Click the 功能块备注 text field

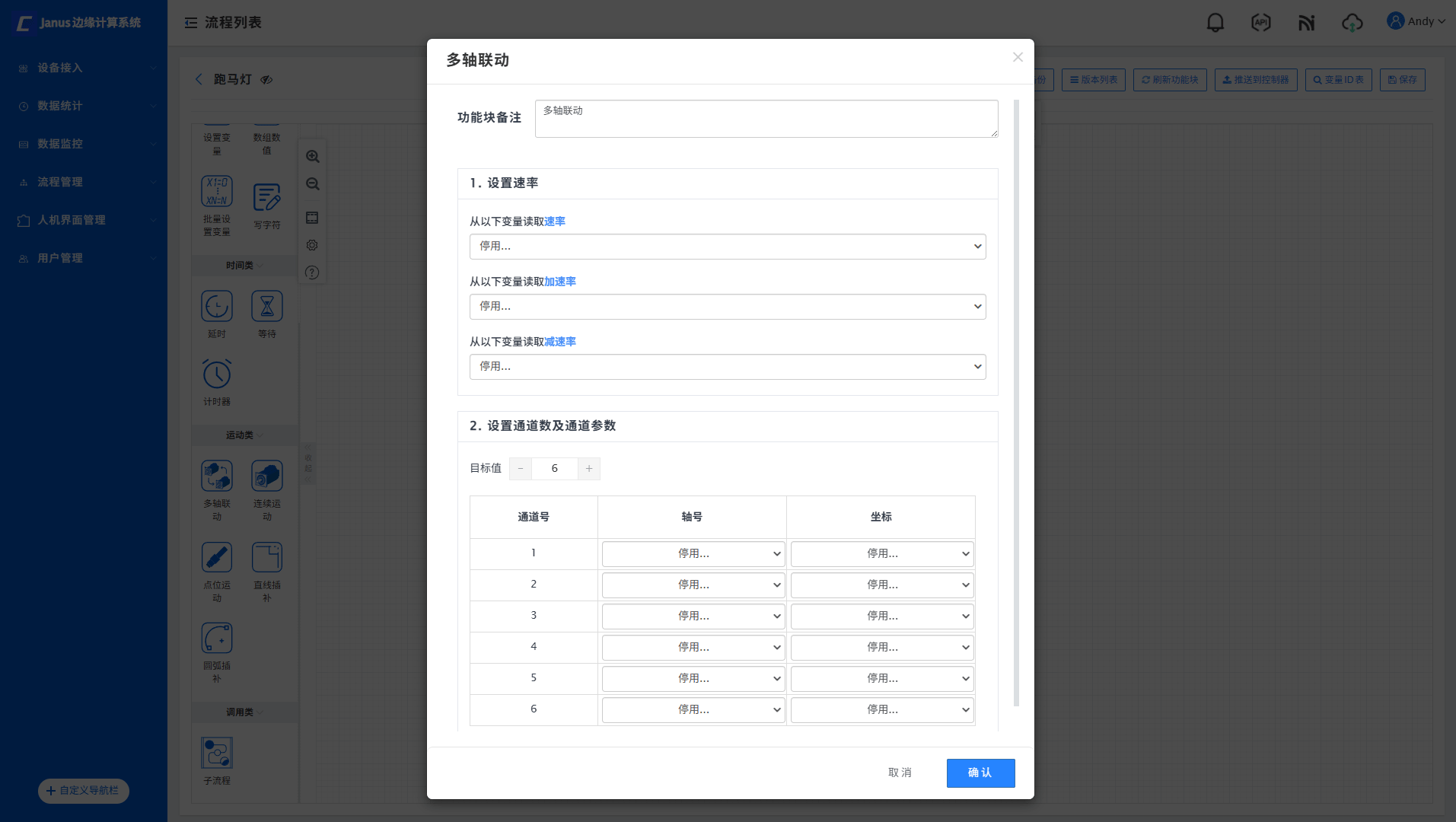click(766, 119)
